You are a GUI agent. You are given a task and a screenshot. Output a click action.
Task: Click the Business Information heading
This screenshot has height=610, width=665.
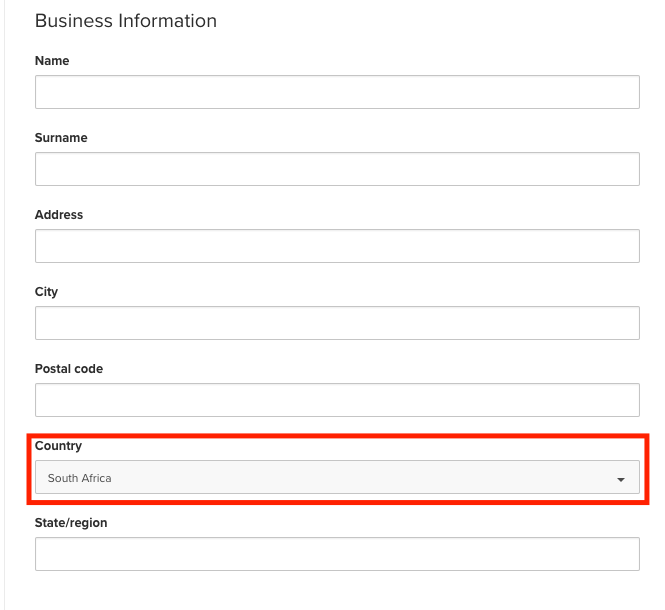(x=126, y=21)
